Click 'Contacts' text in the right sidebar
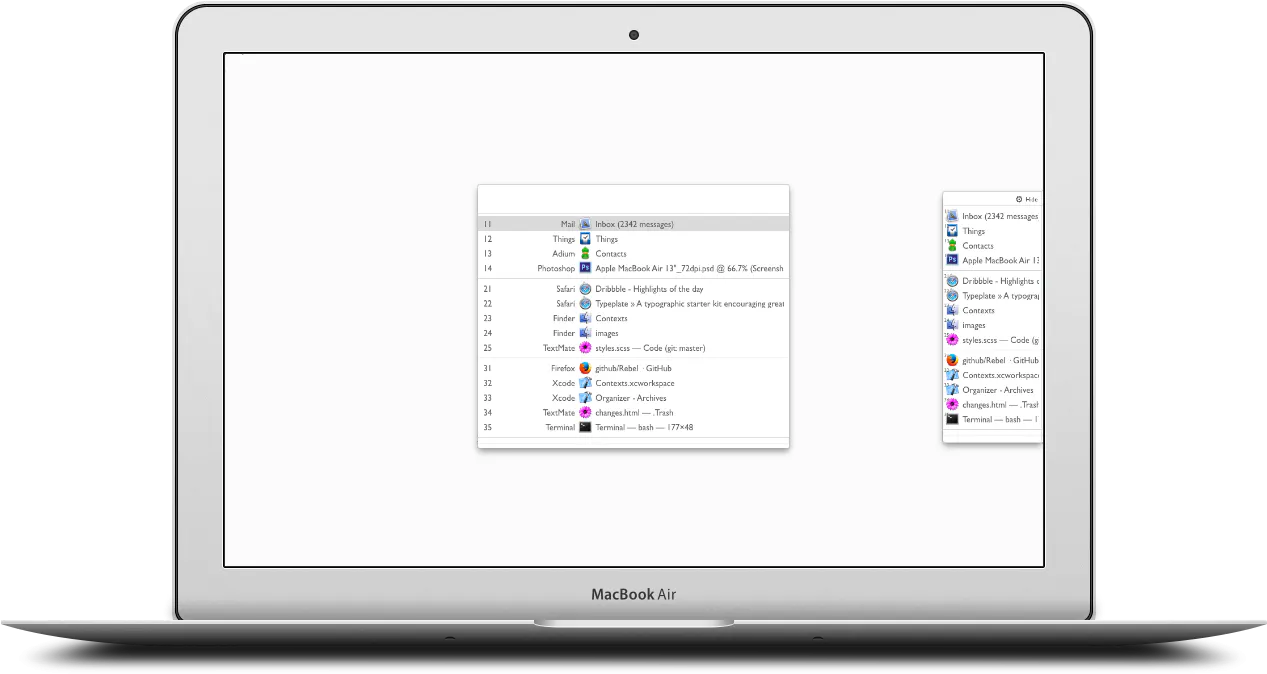The image size is (1267, 674). [978, 245]
